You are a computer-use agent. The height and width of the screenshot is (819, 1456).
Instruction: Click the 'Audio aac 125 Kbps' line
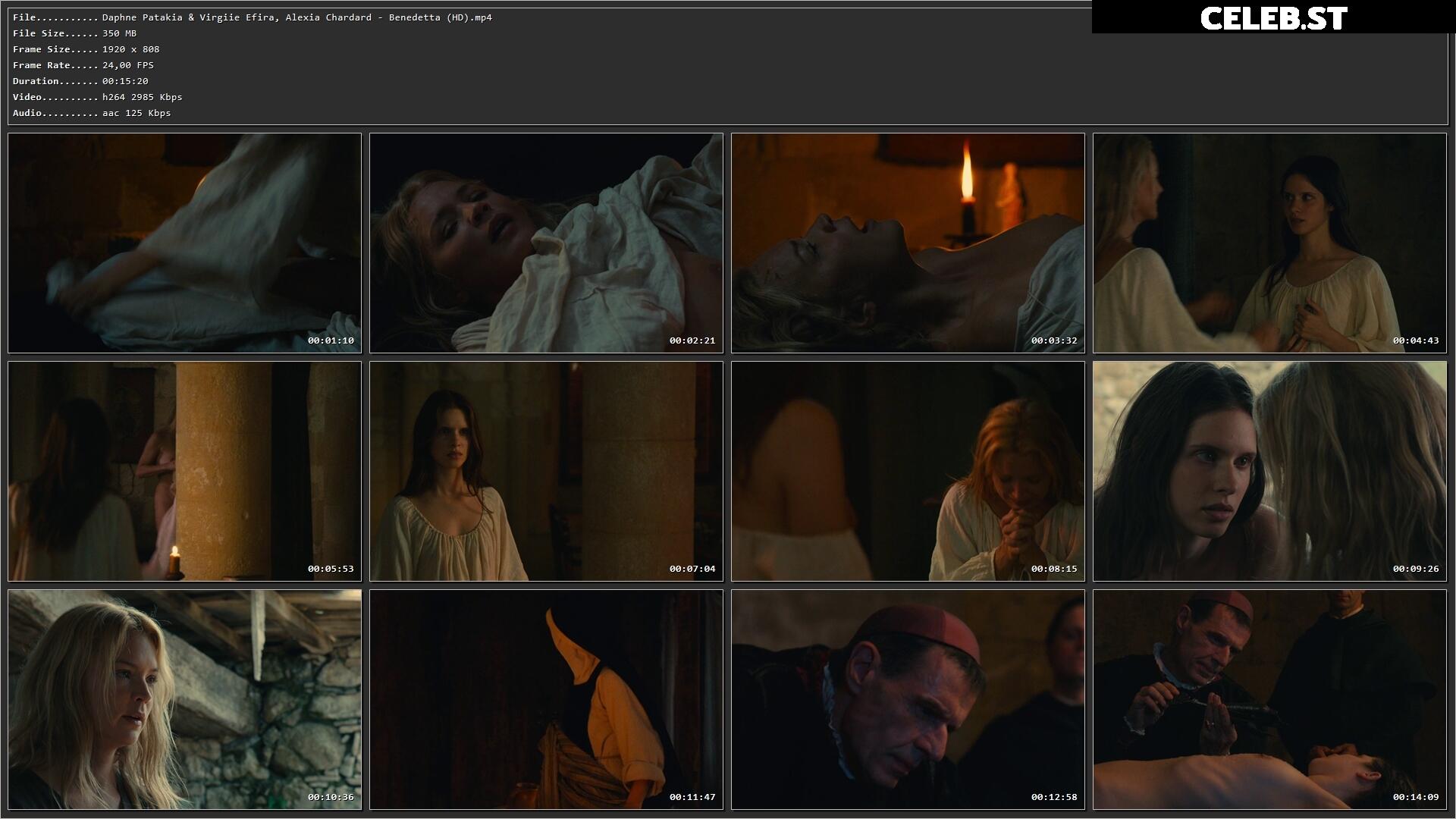[x=92, y=113]
